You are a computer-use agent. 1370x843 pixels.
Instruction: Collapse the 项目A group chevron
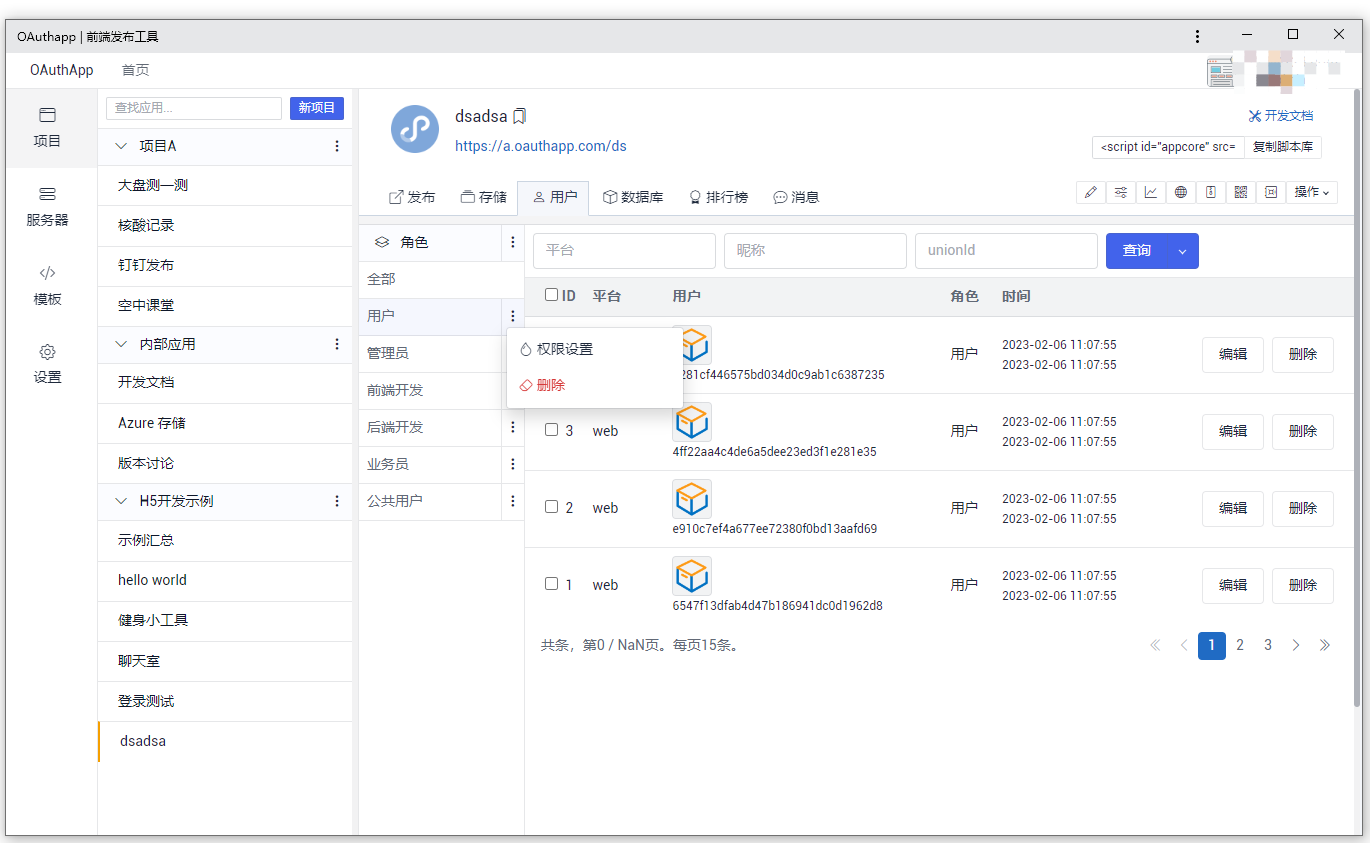click(122, 146)
